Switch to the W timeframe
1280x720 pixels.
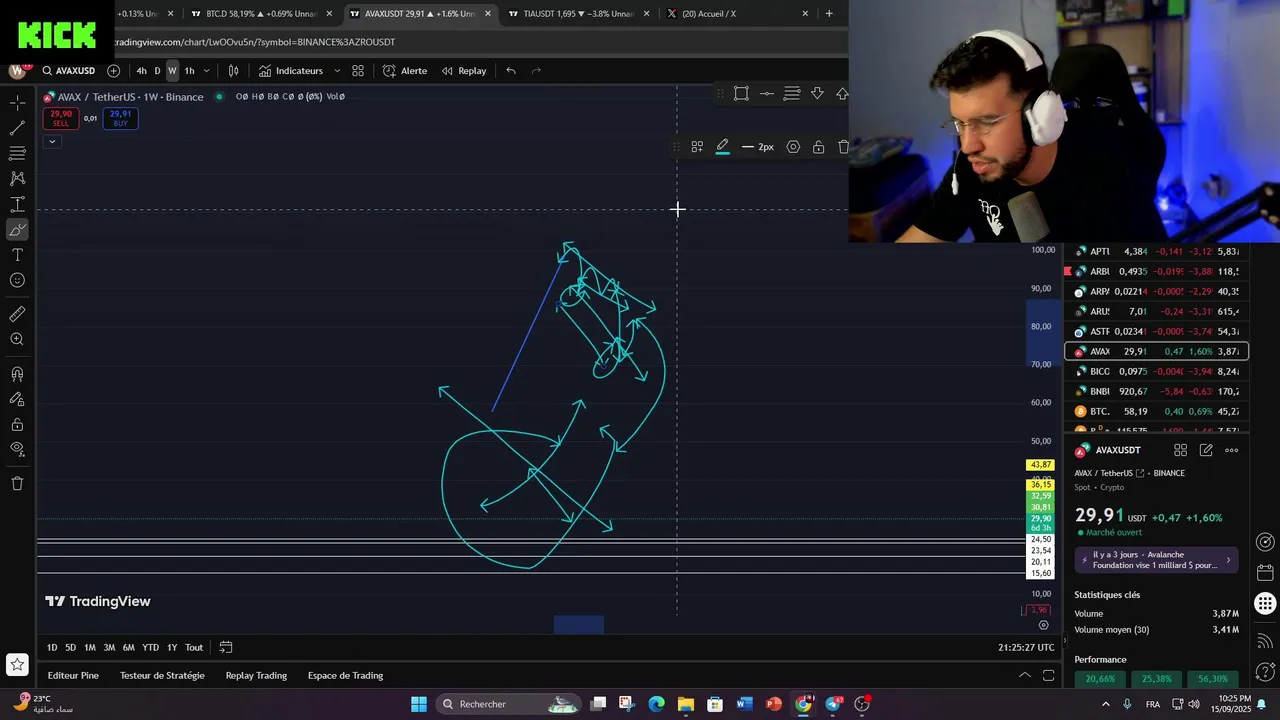172,71
